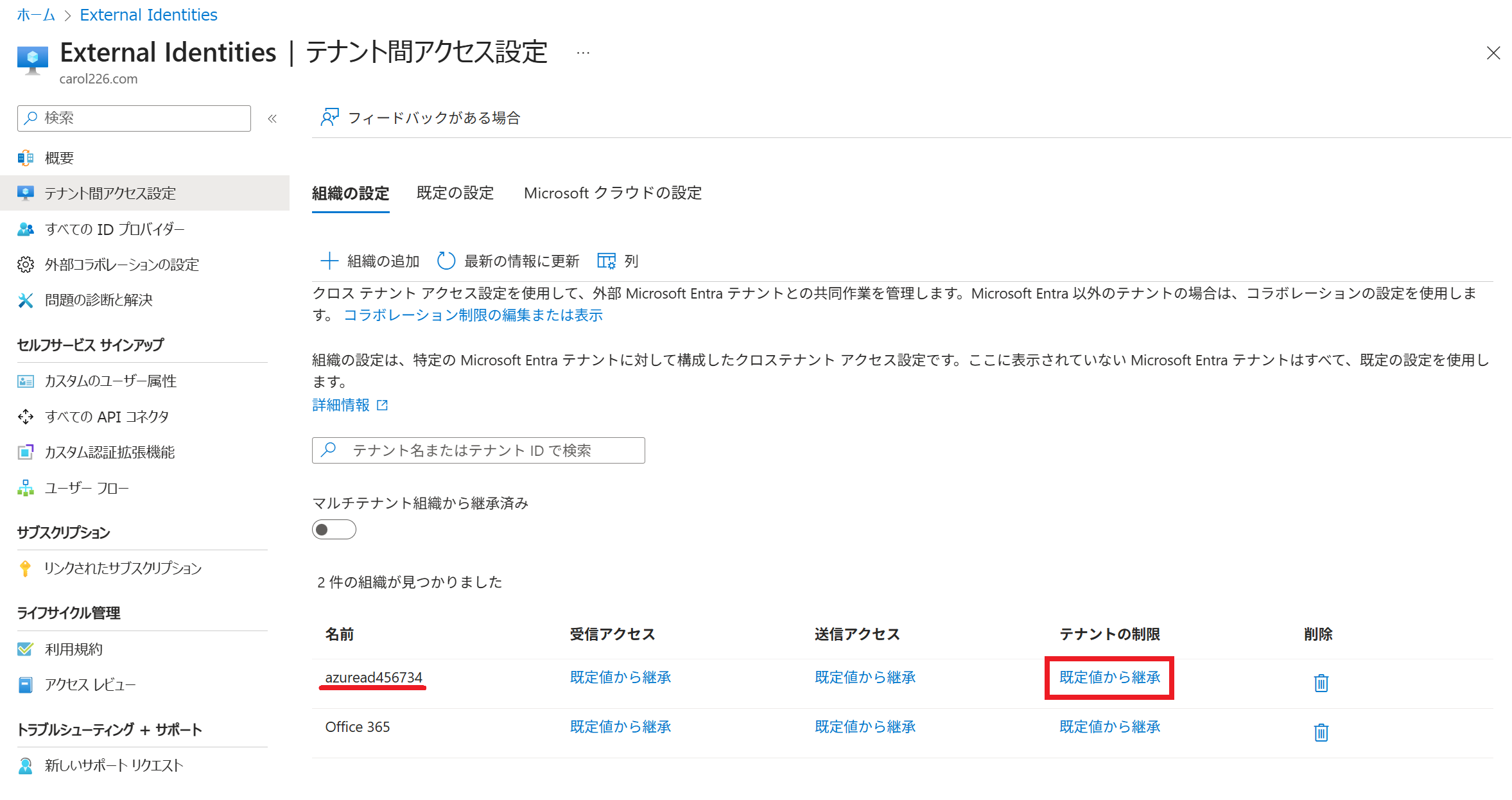Viewport: 1512px width, 800px height.
Task: Click trash icon for Office 365
Action: pyautogui.click(x=1321, y=732)
